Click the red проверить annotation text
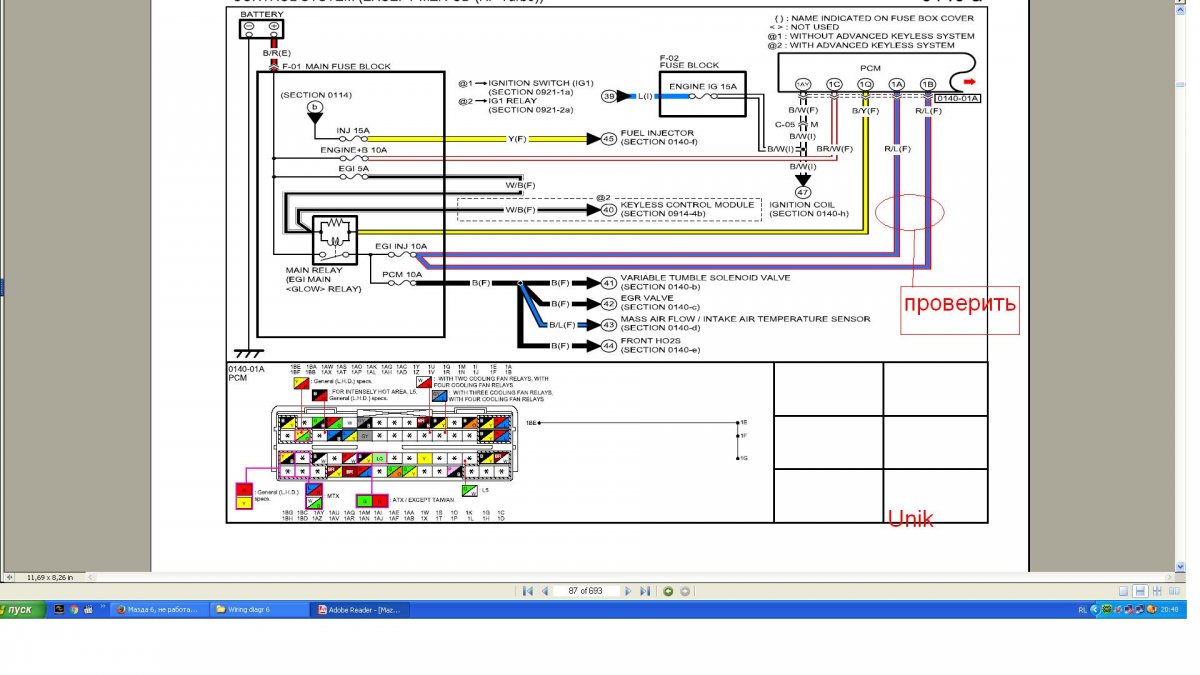The width and height of the screenshot is (1200, 675). point(960,303)
